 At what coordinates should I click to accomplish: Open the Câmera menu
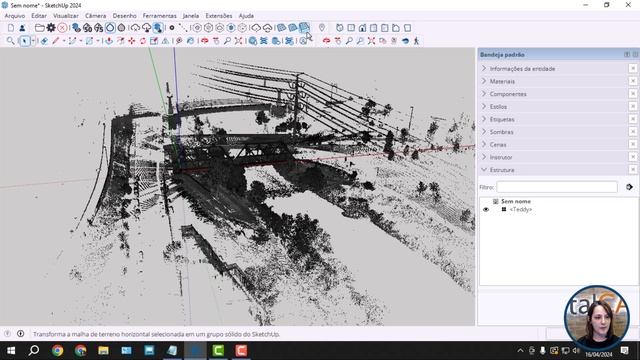(96, 16)
